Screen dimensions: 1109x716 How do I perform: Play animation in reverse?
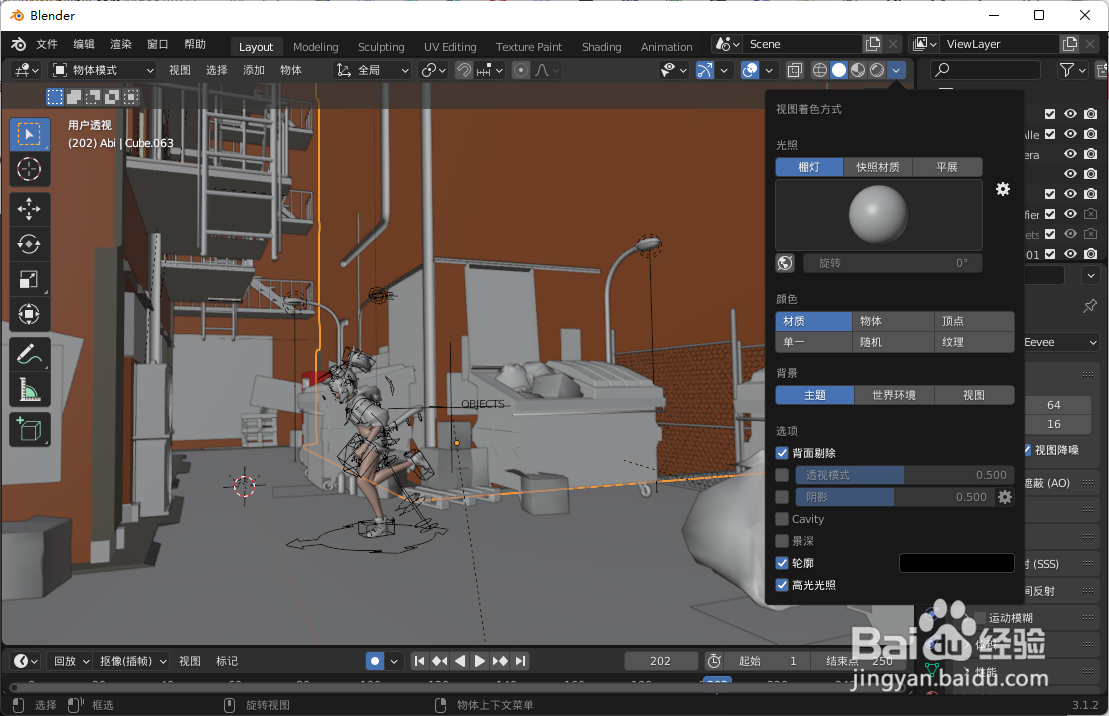pos(460,661)
